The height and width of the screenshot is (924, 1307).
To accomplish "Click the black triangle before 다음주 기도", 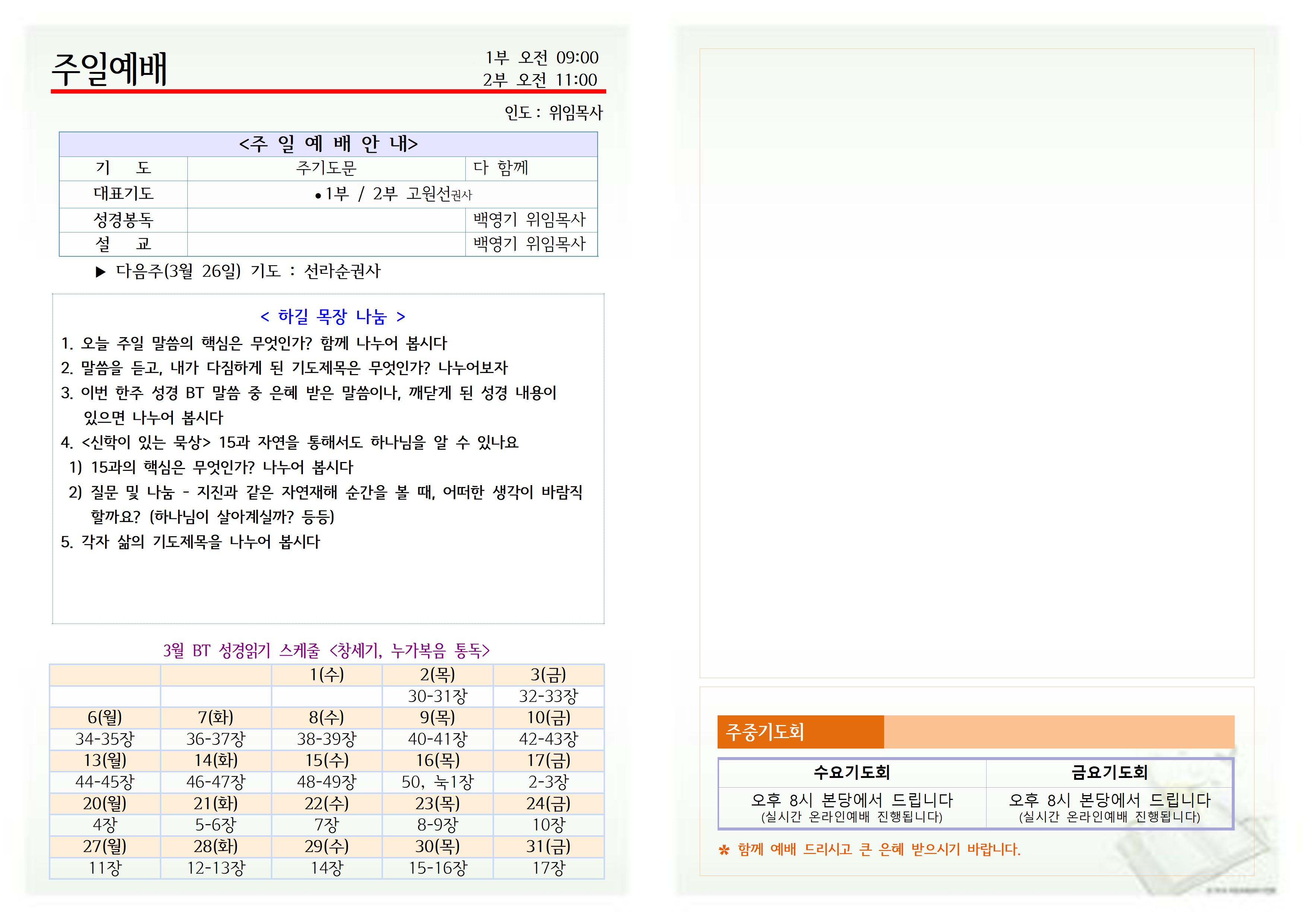I will [101, 272].
